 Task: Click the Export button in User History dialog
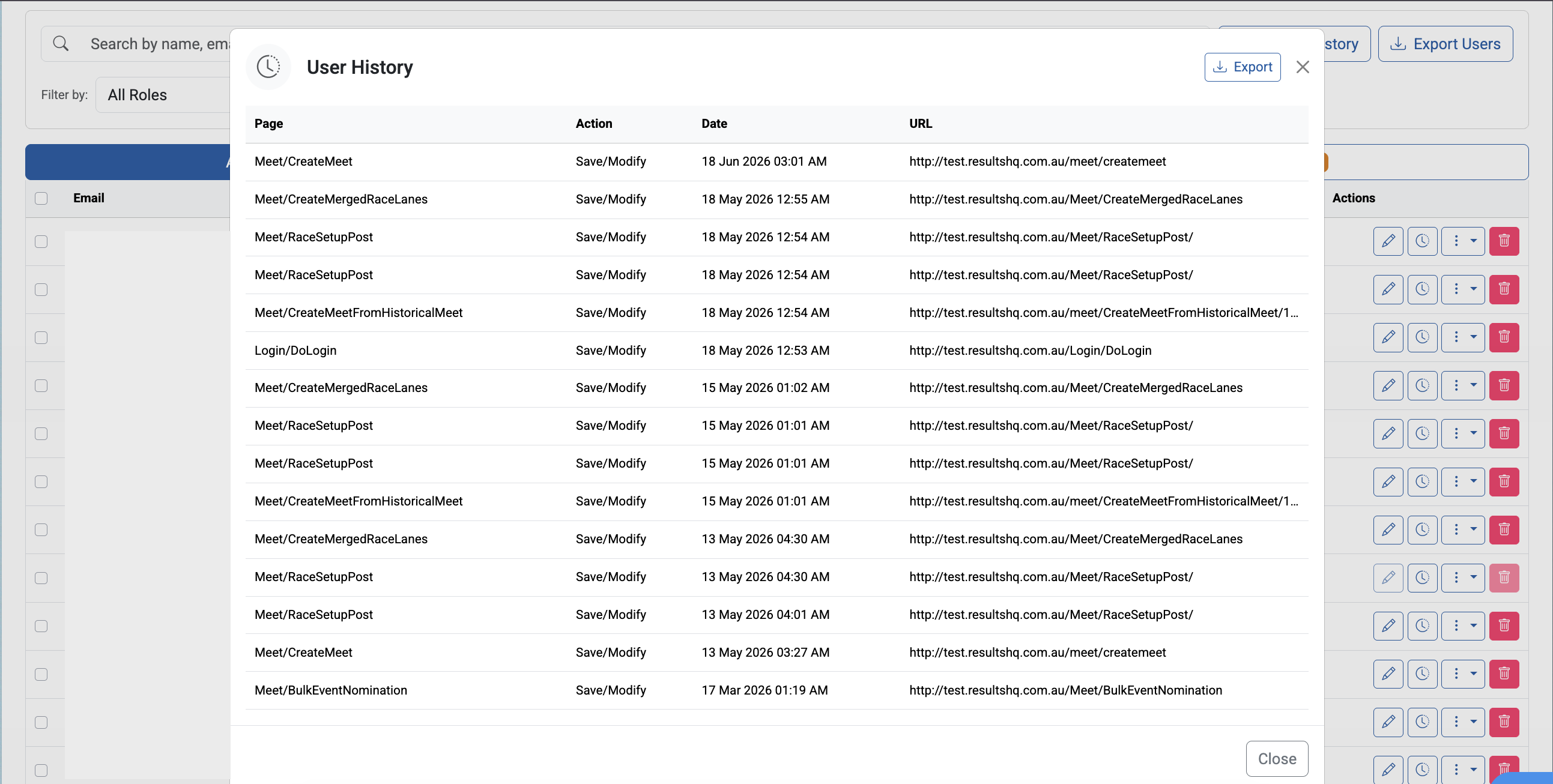pyautogui.click(x=1242, y=67)
